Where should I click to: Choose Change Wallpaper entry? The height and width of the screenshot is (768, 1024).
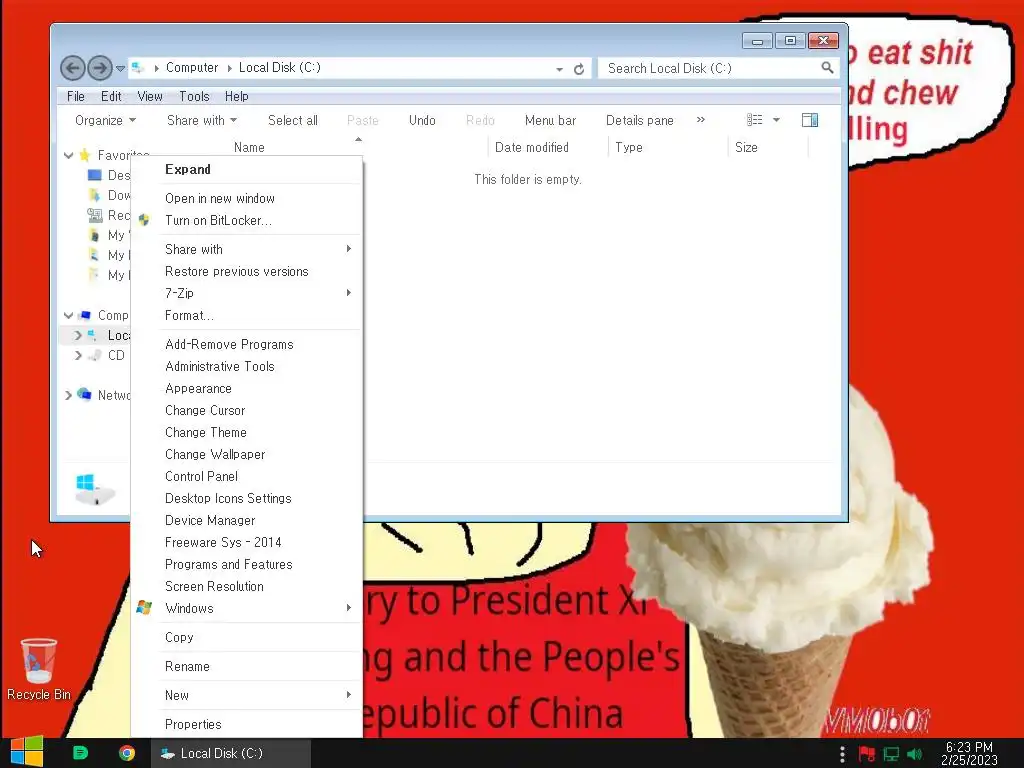pyautogui.click(x=247, y=454)
